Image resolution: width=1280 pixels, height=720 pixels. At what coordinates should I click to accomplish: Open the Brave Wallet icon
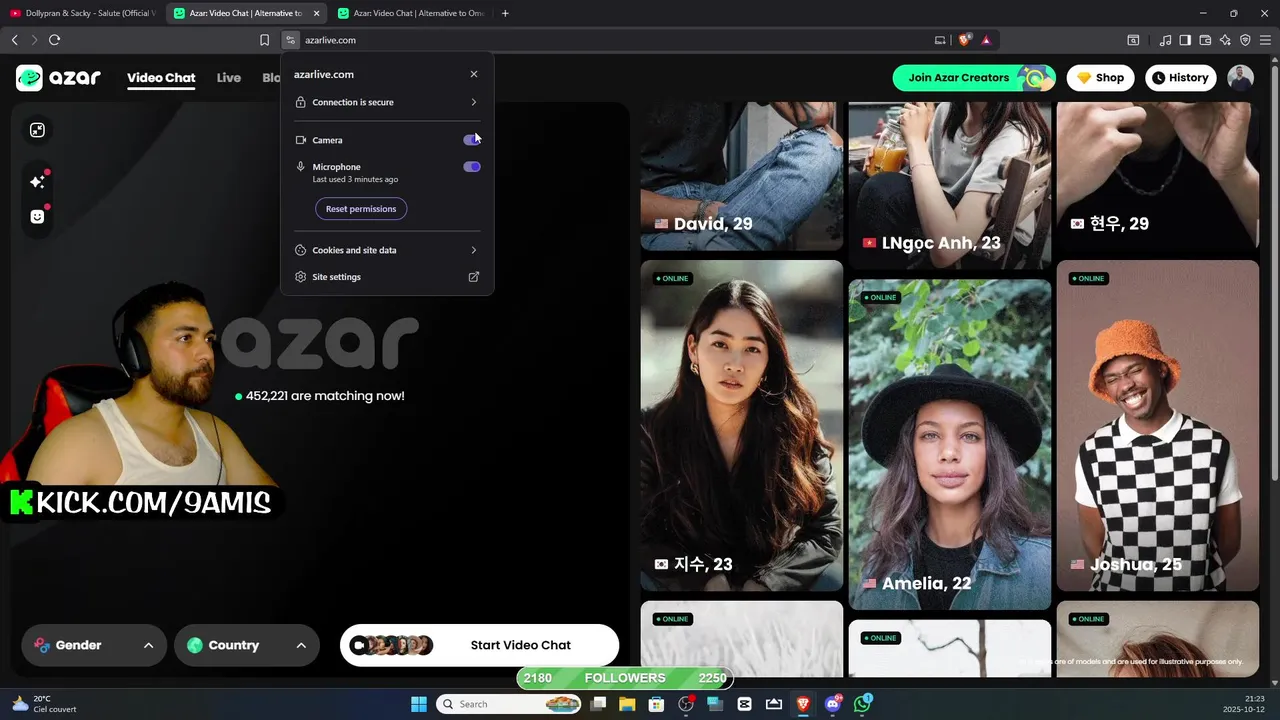tap(1205, 40)
